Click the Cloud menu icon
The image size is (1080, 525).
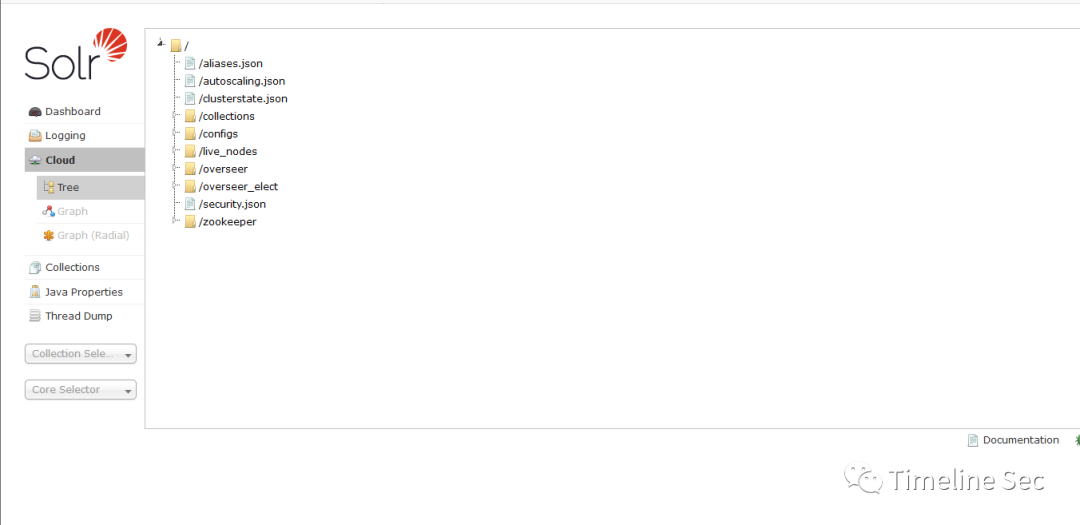coord(35,160)
